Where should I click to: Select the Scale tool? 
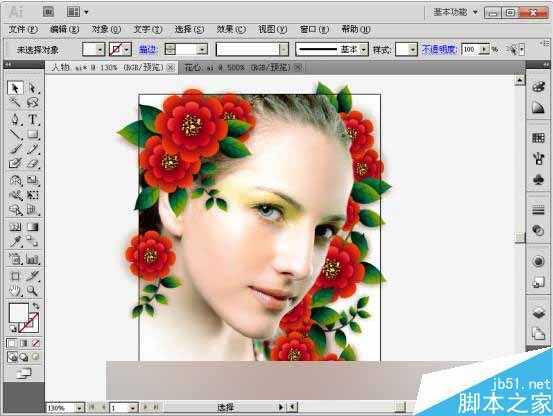click(x=32, y=180)
